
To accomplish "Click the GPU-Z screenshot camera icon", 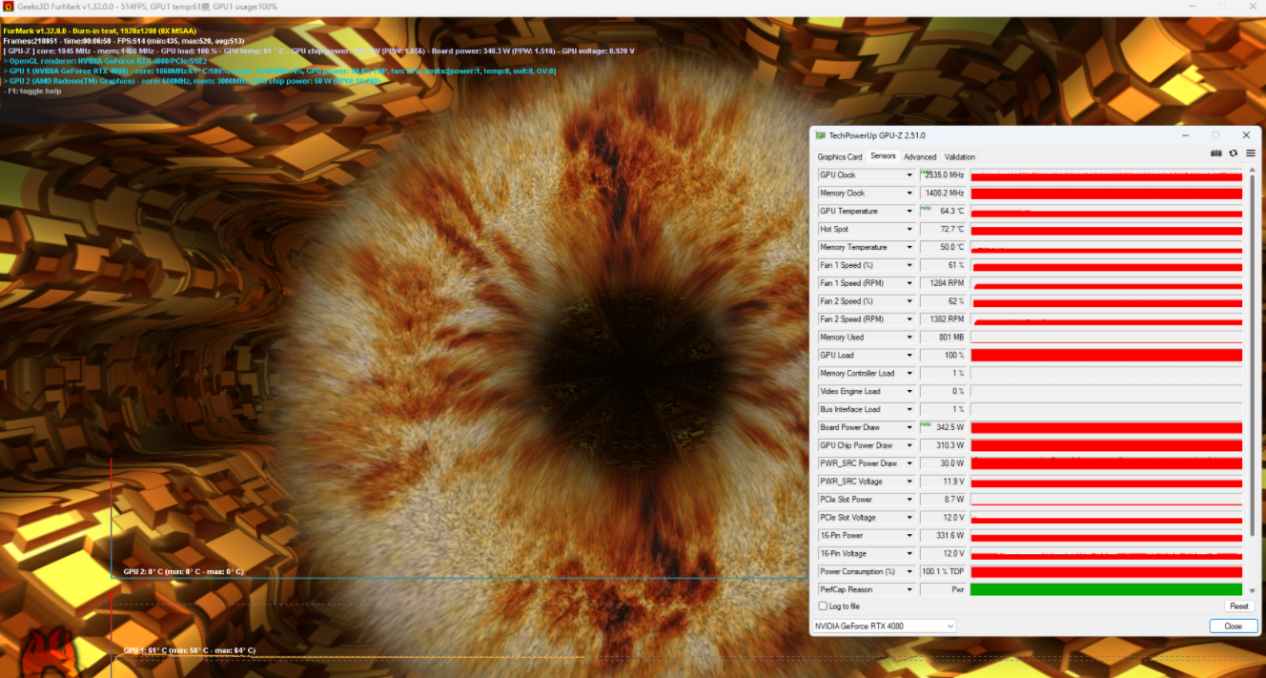I will coord(1216,154).
